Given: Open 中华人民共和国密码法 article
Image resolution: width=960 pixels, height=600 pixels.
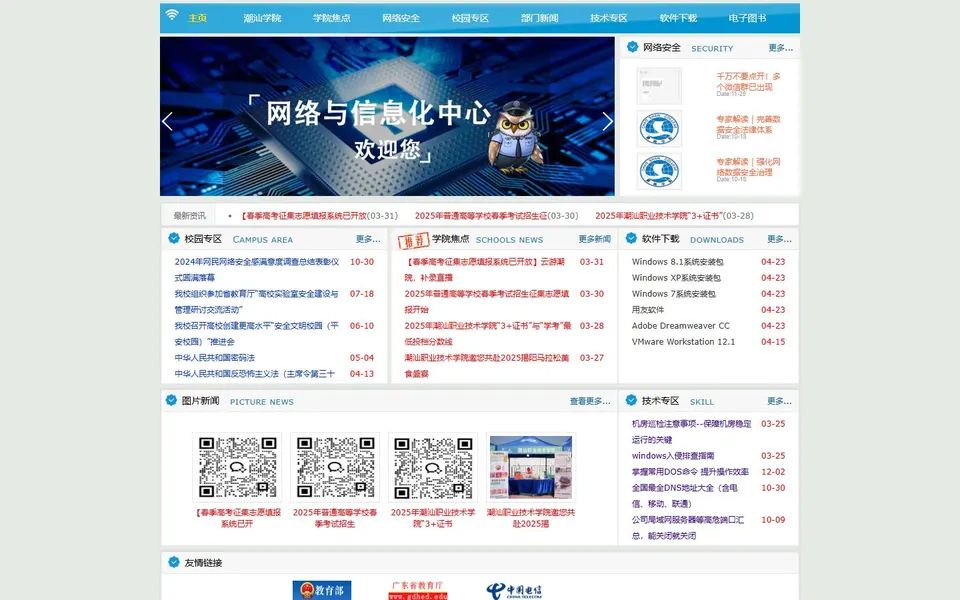Looking at the screenshot, I should [x=214, y=358].
